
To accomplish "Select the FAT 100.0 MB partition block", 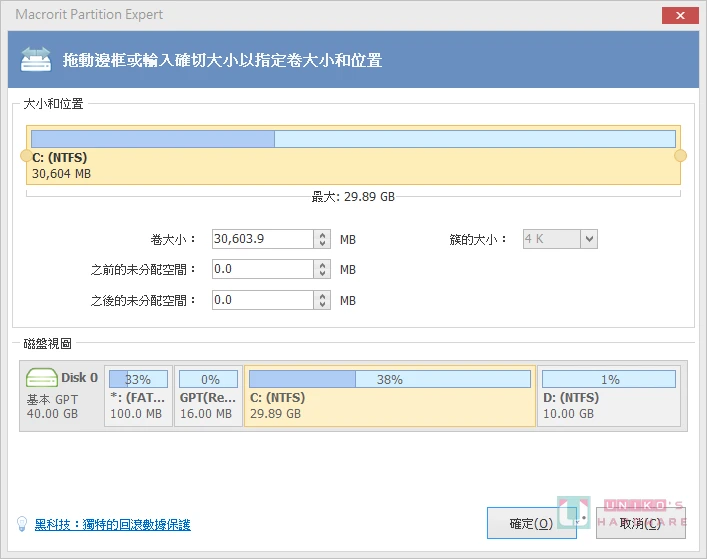I will click(138, 396).
